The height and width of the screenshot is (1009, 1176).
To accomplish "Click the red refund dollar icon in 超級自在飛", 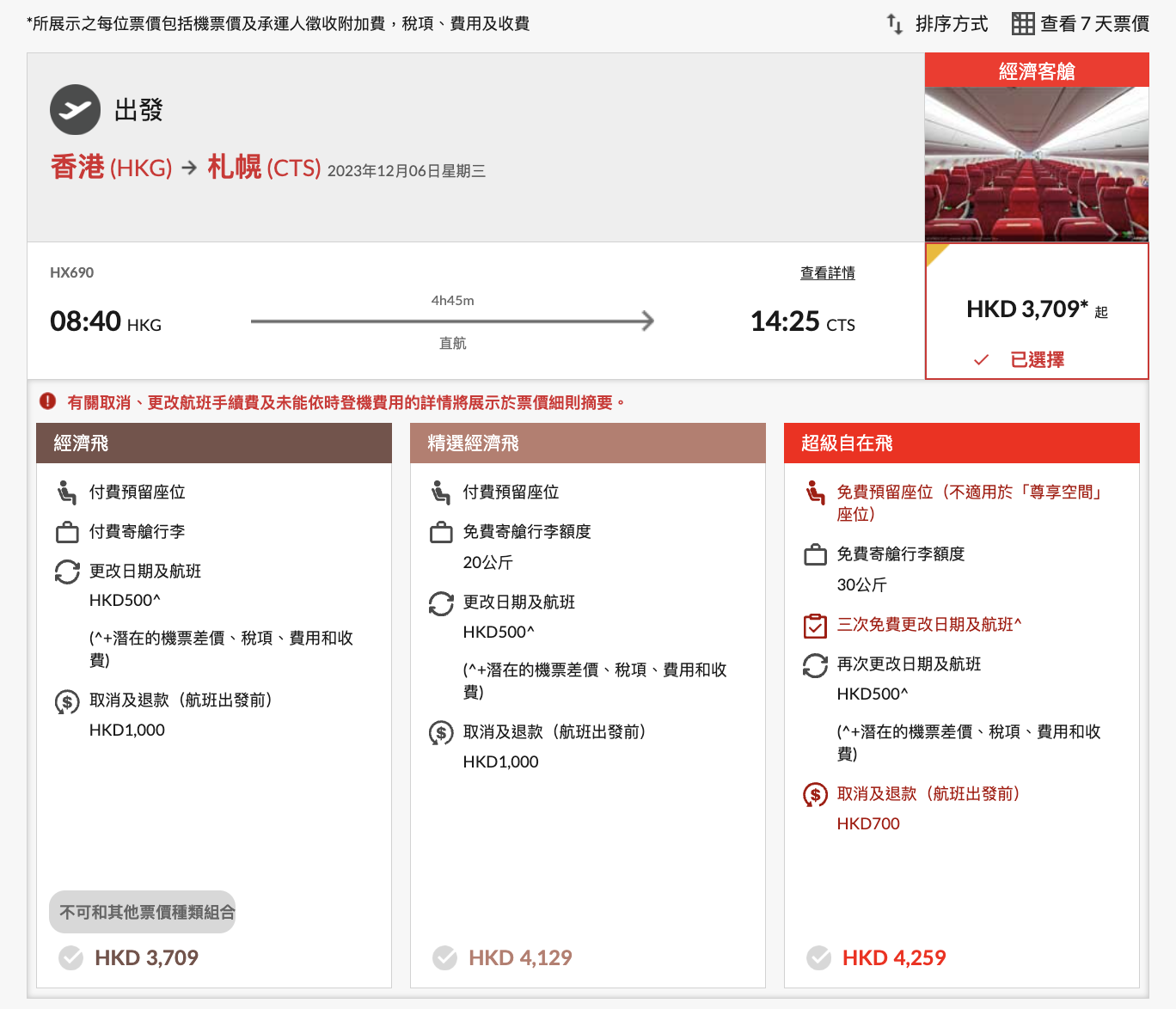I will [815, 795].
